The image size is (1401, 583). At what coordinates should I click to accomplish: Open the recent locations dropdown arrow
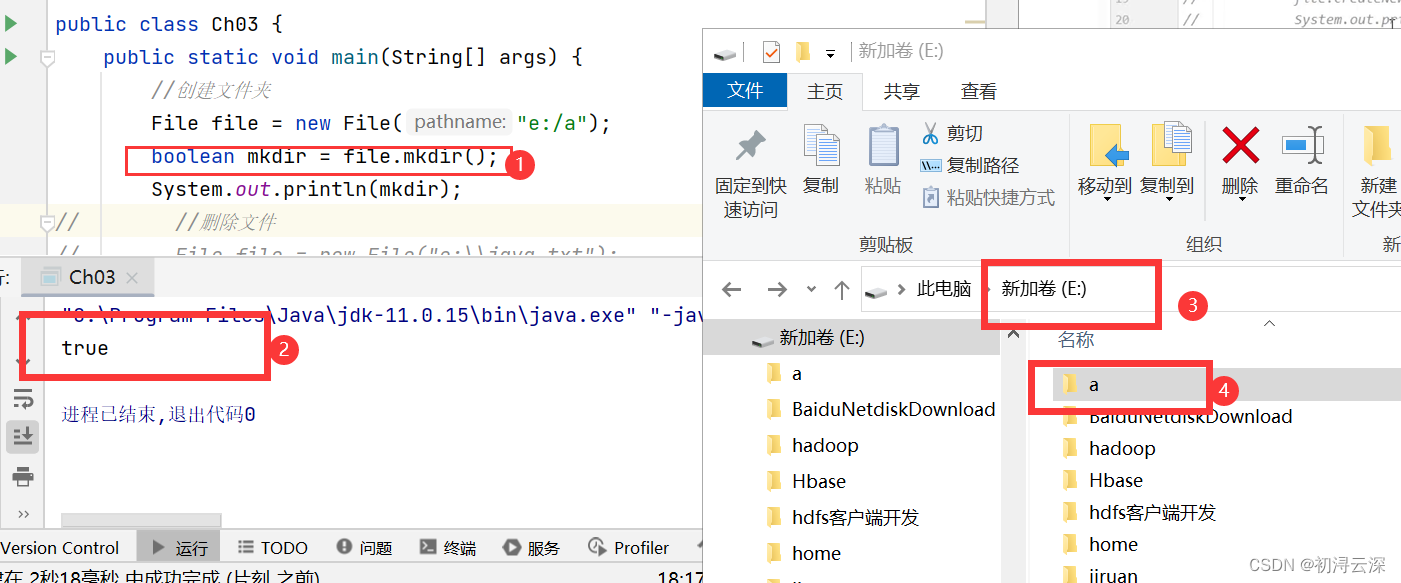[811, 290]
